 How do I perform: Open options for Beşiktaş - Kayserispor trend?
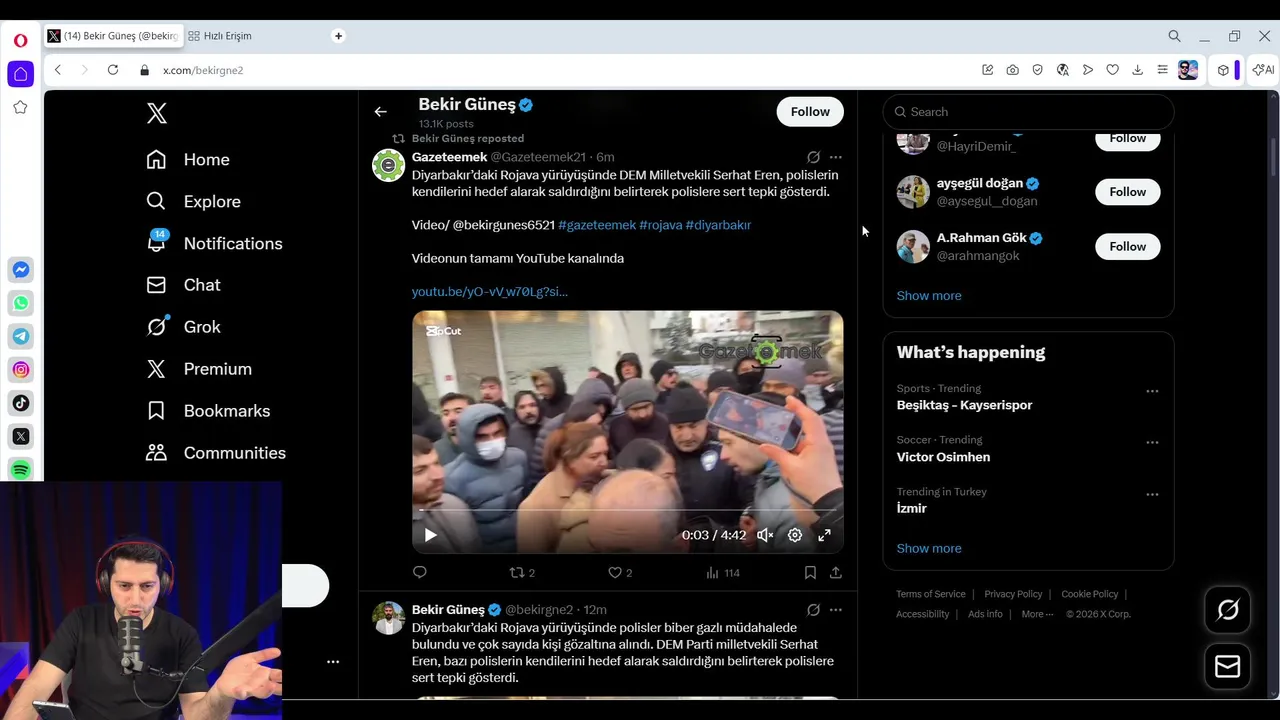[x=1152, y=391]
